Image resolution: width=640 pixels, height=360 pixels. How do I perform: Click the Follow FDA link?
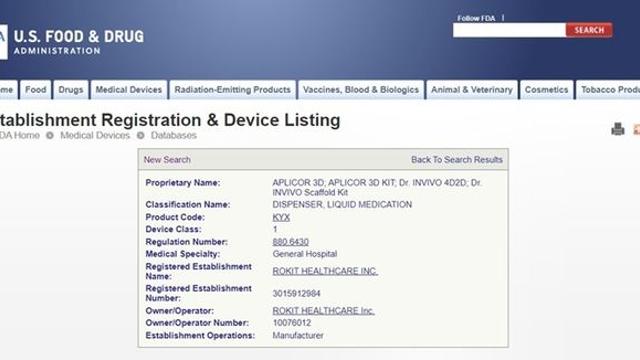pos(476,18)
